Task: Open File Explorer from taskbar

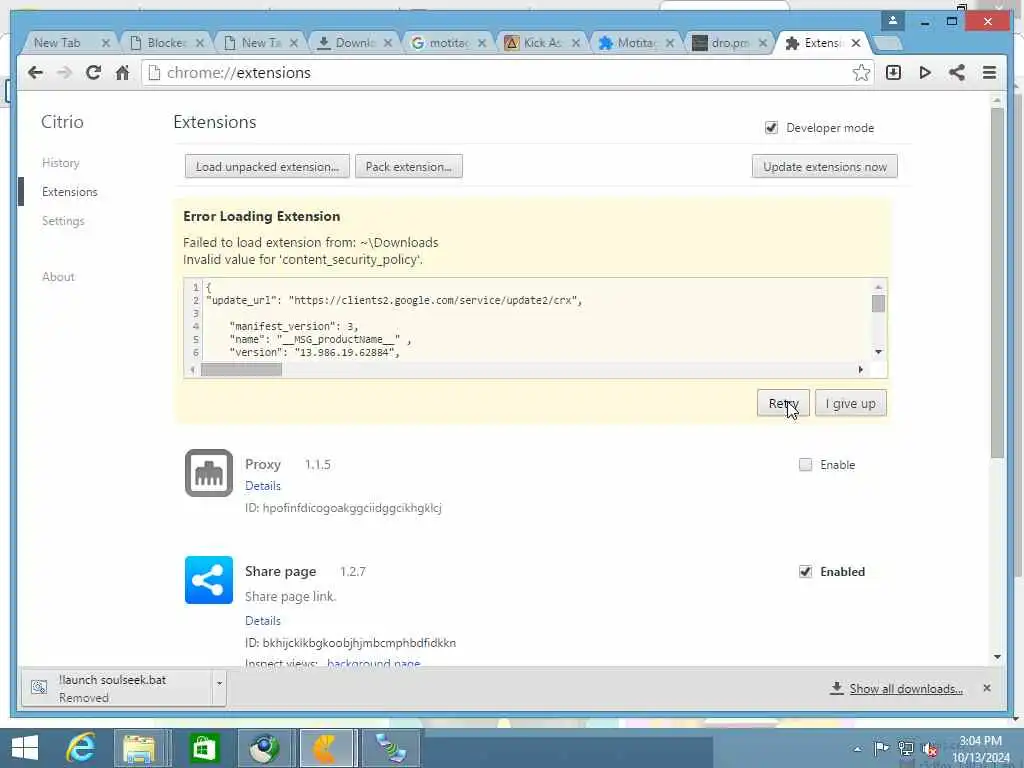Action: coord(139,748)
